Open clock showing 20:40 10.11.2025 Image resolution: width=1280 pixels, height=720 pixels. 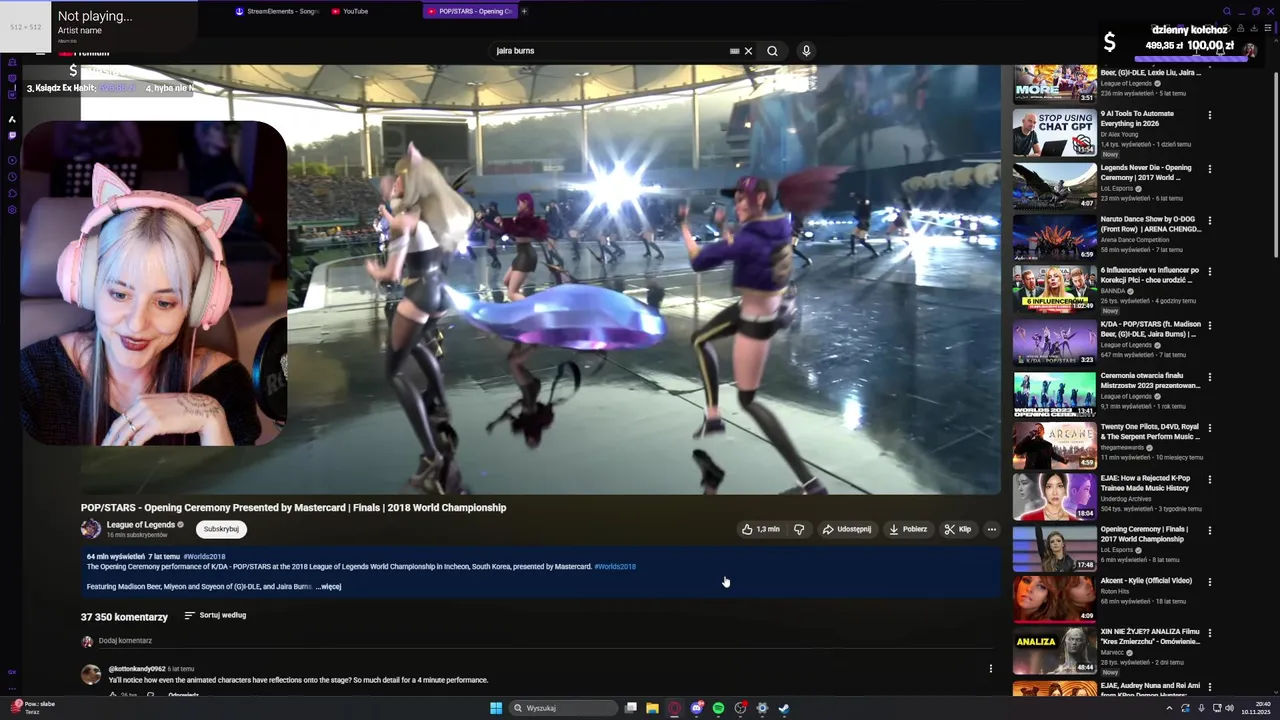click(x=1256, y=708)
